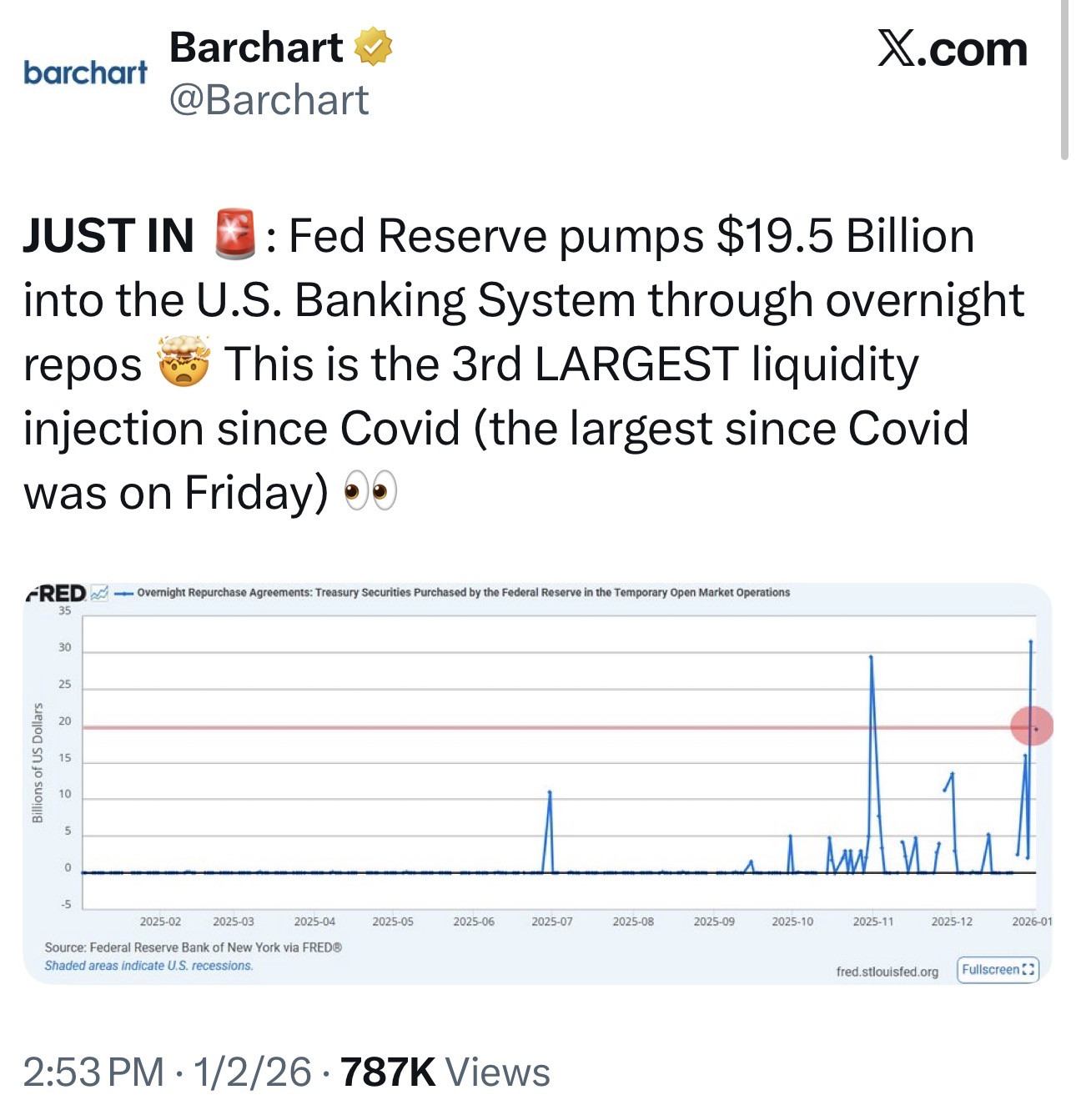Click the July 2025 spike on chart
Viewport: 1076px width, 1120px height.
[x=549, y=792]
